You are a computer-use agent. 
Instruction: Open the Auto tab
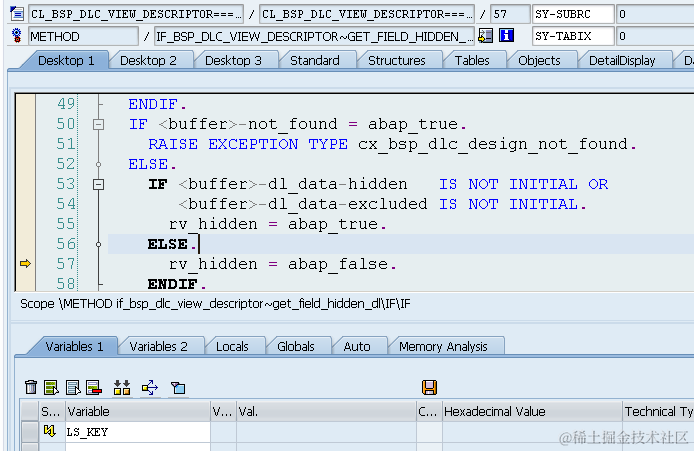[x=357, y=346]
